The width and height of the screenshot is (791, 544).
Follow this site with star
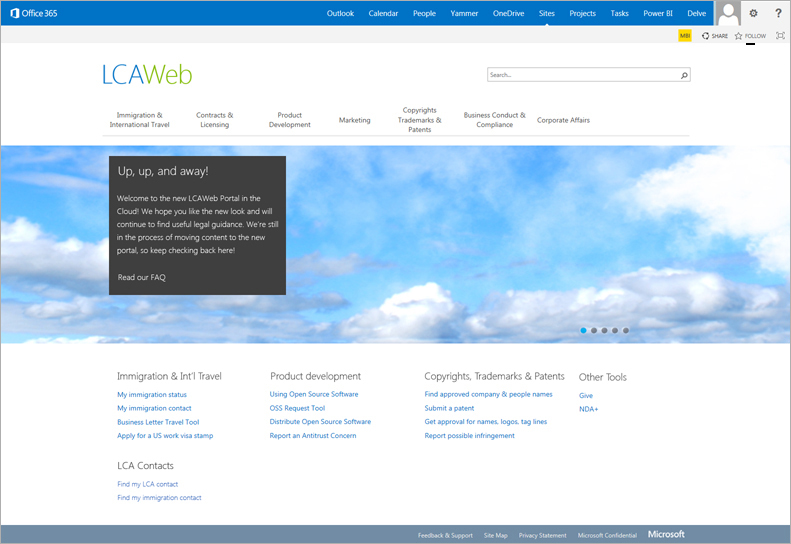[x=750, y=36]
